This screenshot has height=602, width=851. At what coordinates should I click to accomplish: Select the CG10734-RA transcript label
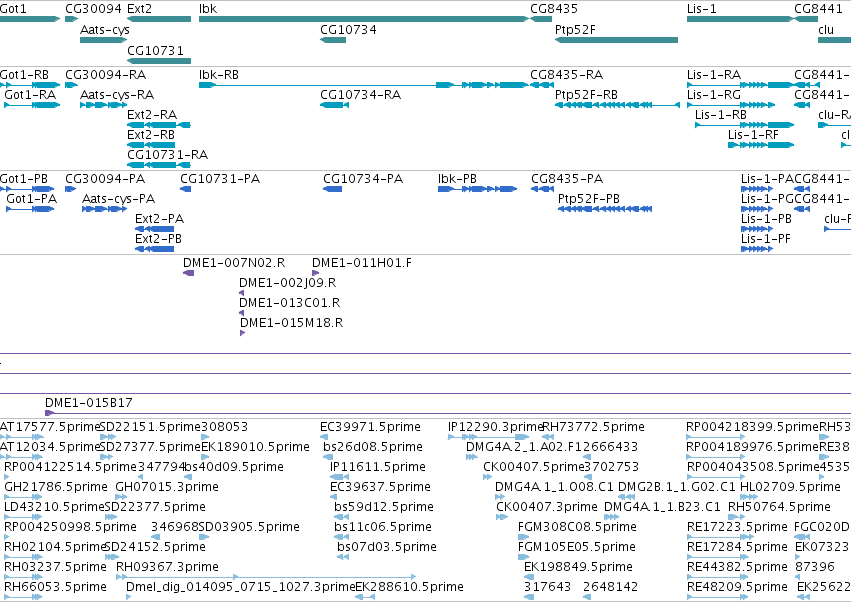point(360,94)
